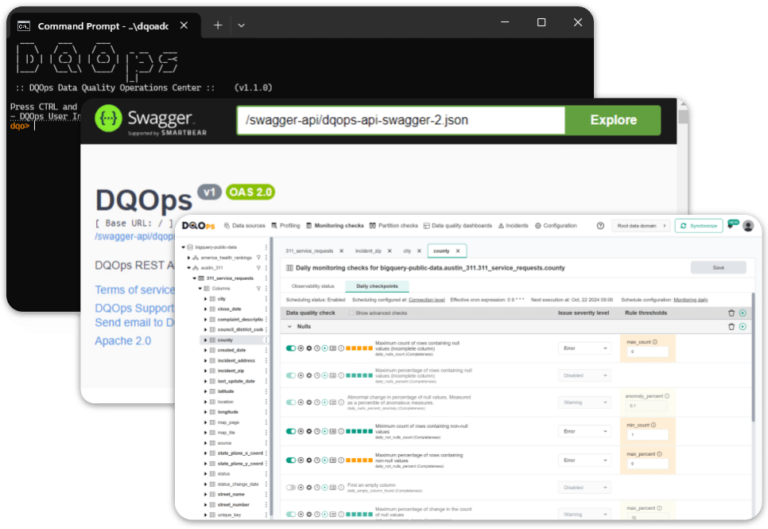Expand the city column node

(205, 299)
